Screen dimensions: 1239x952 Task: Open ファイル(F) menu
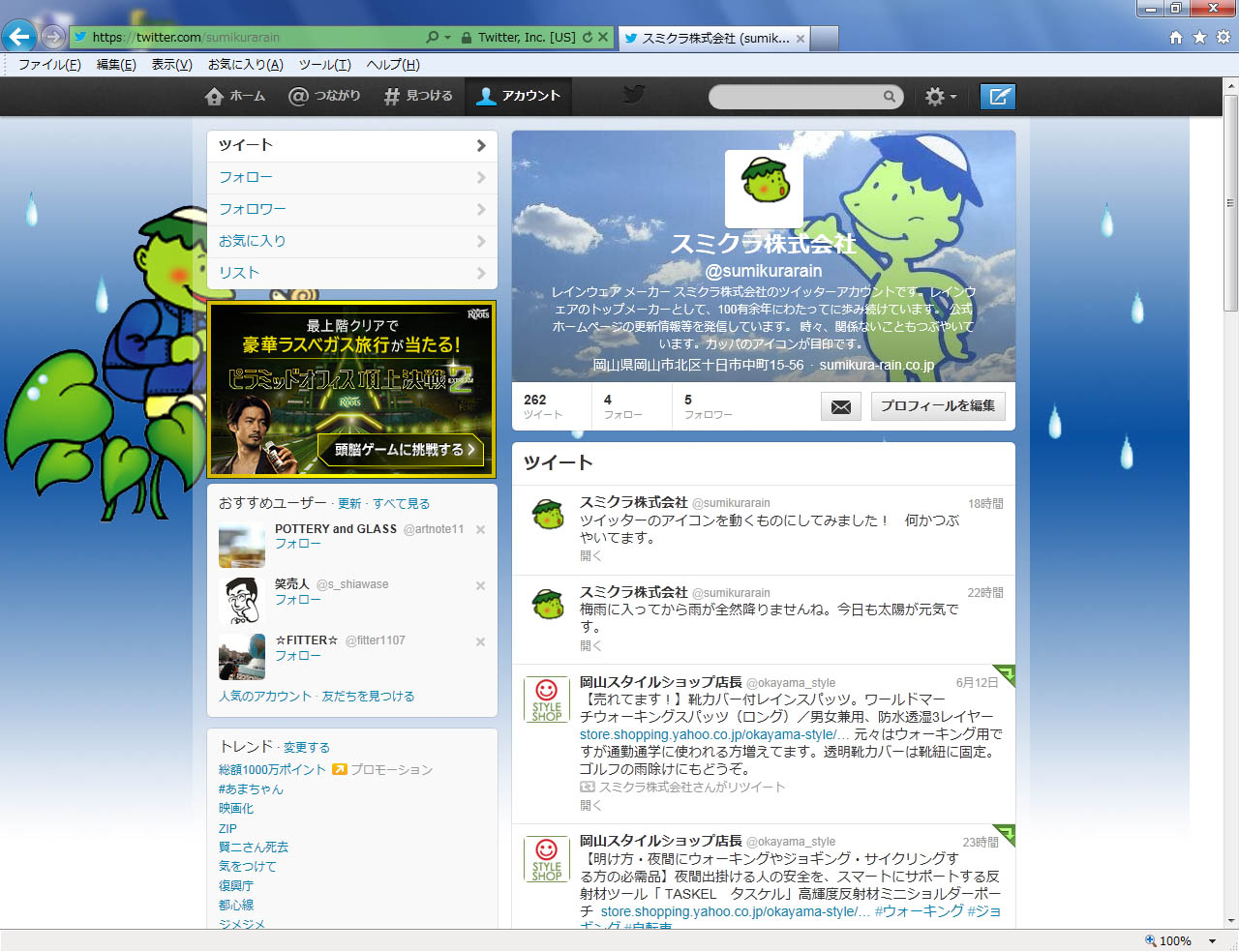pos(49,65)
